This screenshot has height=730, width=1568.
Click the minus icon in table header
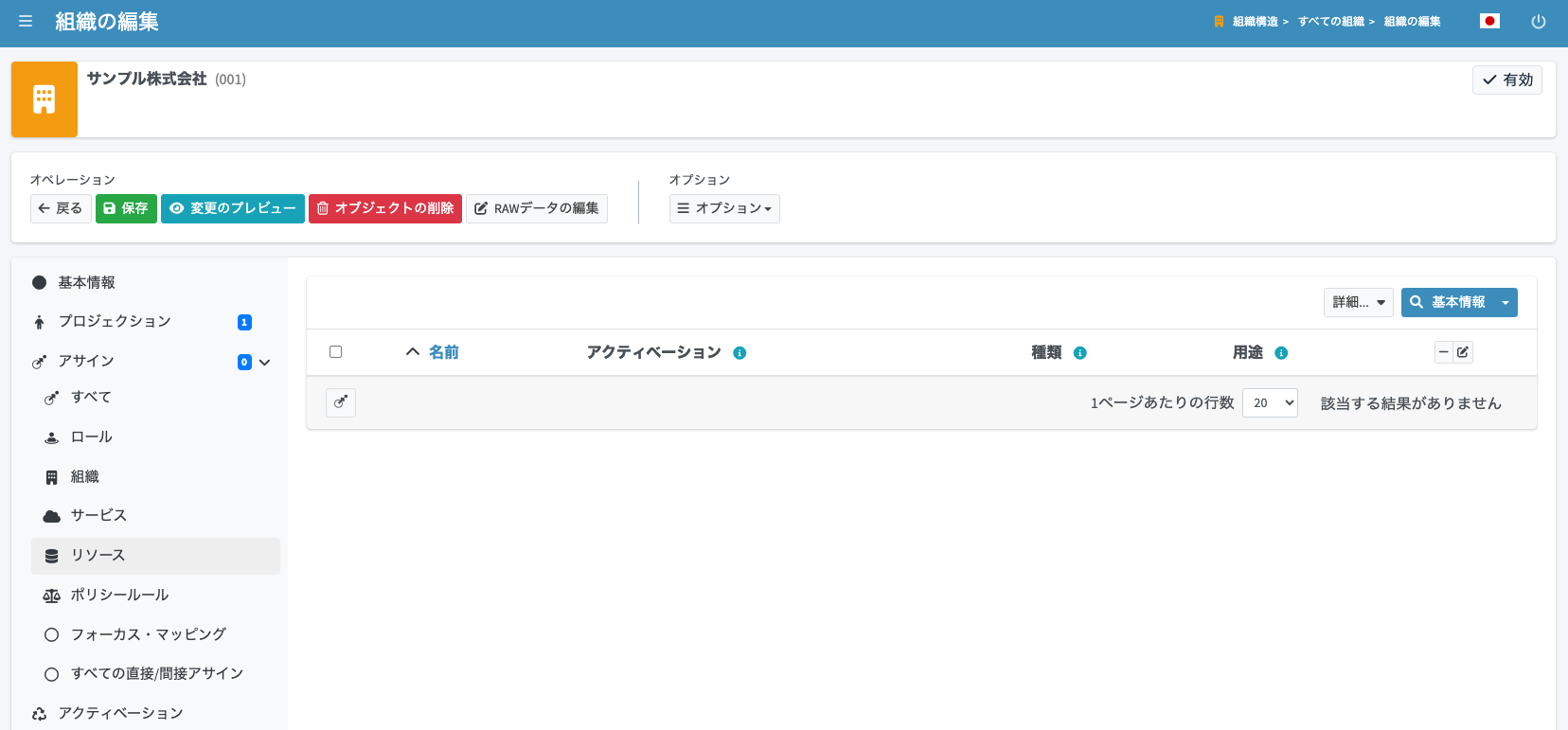click(x=1444, y=352)
